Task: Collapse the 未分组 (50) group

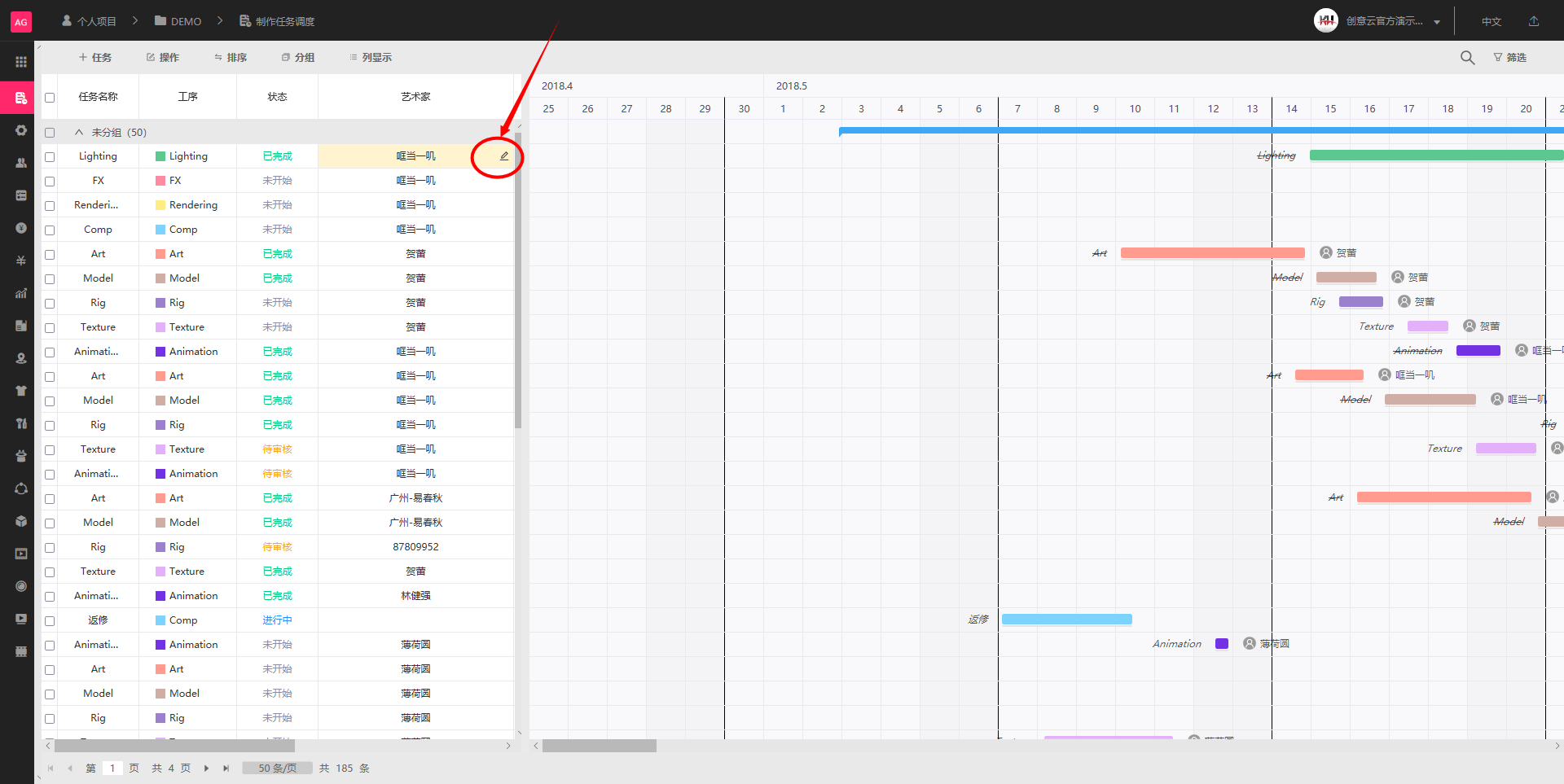Action: [79, 132]
